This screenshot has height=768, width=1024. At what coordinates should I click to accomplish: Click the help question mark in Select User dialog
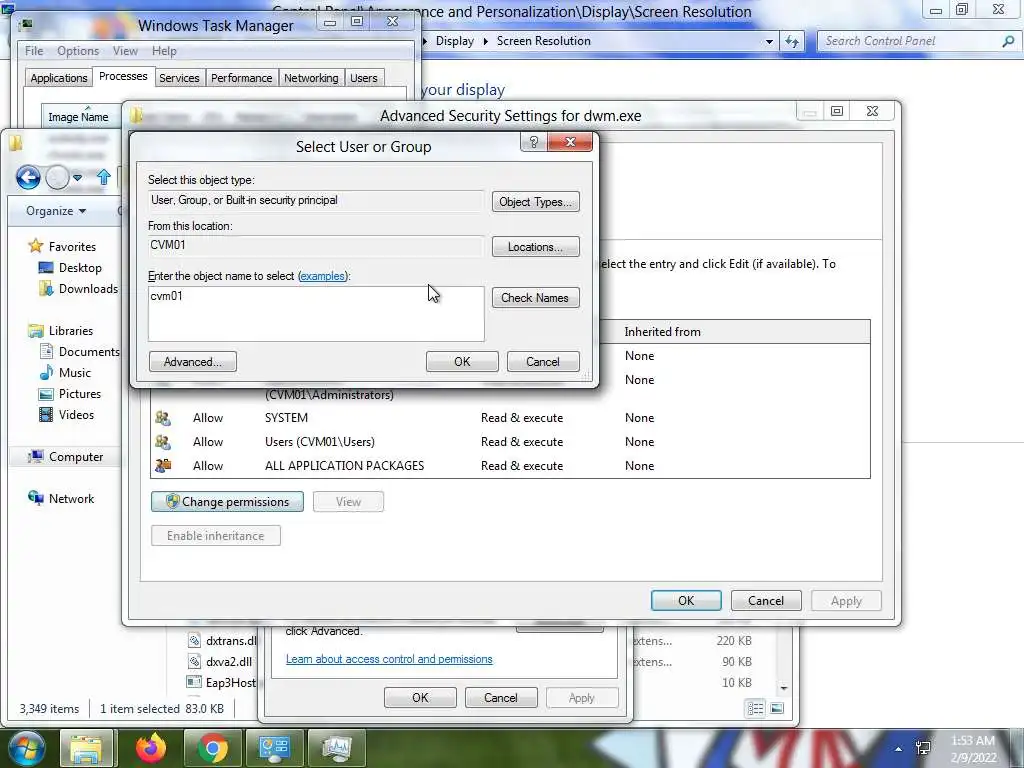534,142
